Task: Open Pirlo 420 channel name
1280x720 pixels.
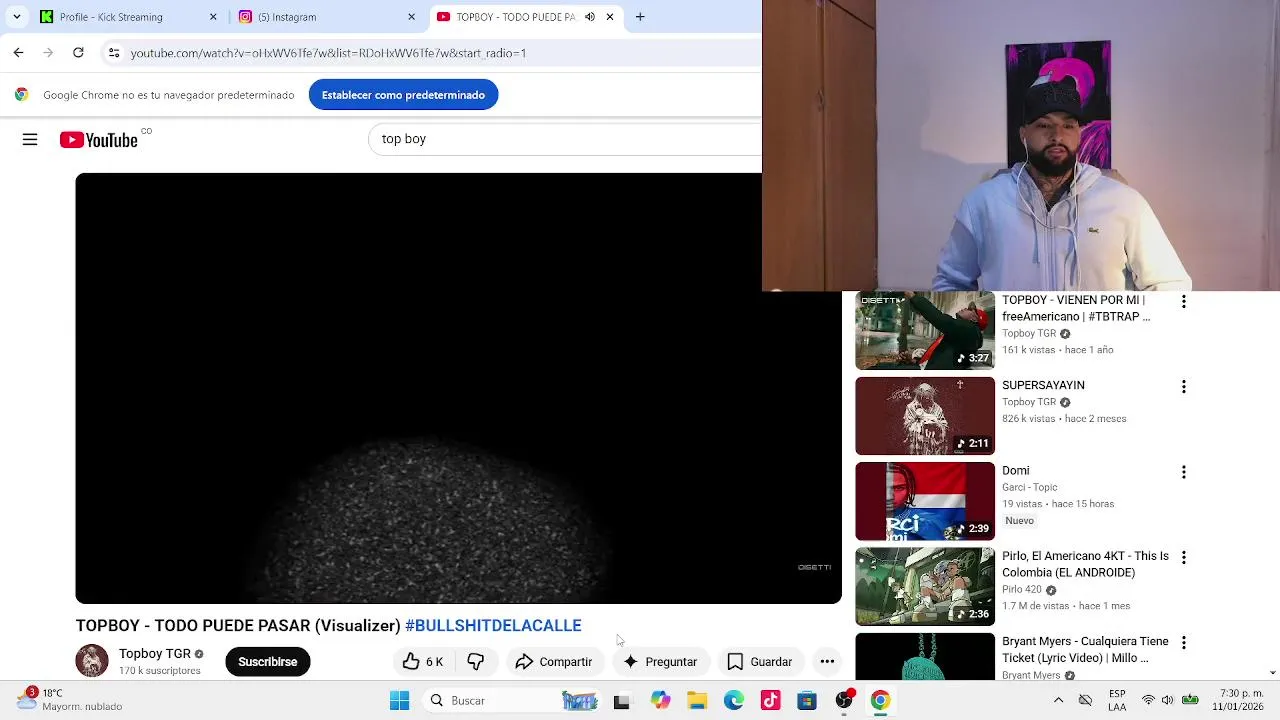Action: pyautogui.click(x=1022, y=590)
